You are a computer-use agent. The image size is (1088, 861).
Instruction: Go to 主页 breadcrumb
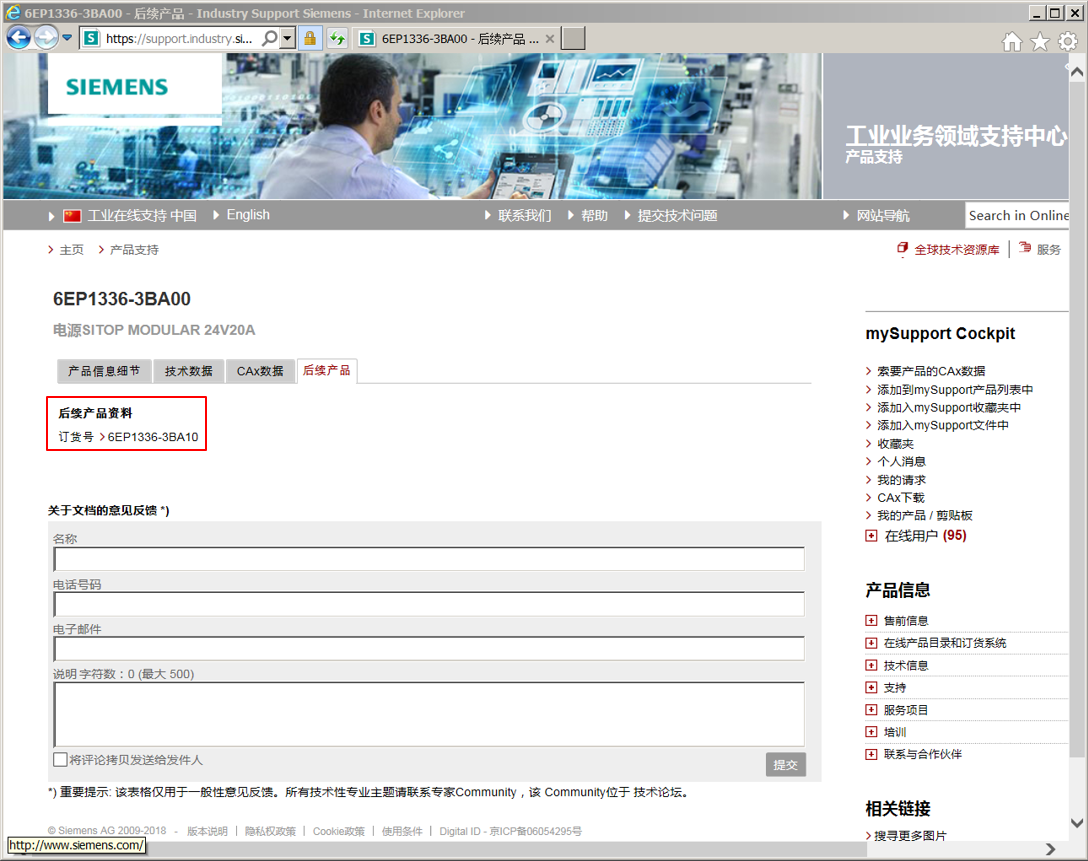[71, 250]
